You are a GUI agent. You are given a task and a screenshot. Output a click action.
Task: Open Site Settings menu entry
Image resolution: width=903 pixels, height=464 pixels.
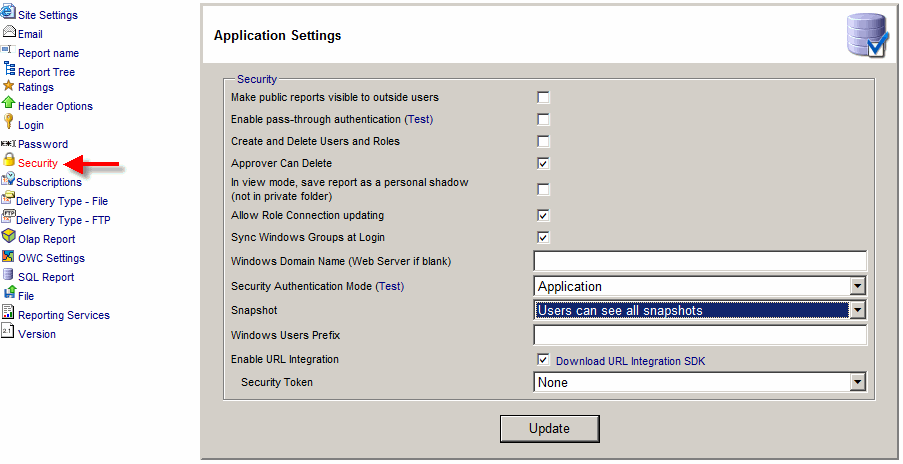click(x=48, y=15)
